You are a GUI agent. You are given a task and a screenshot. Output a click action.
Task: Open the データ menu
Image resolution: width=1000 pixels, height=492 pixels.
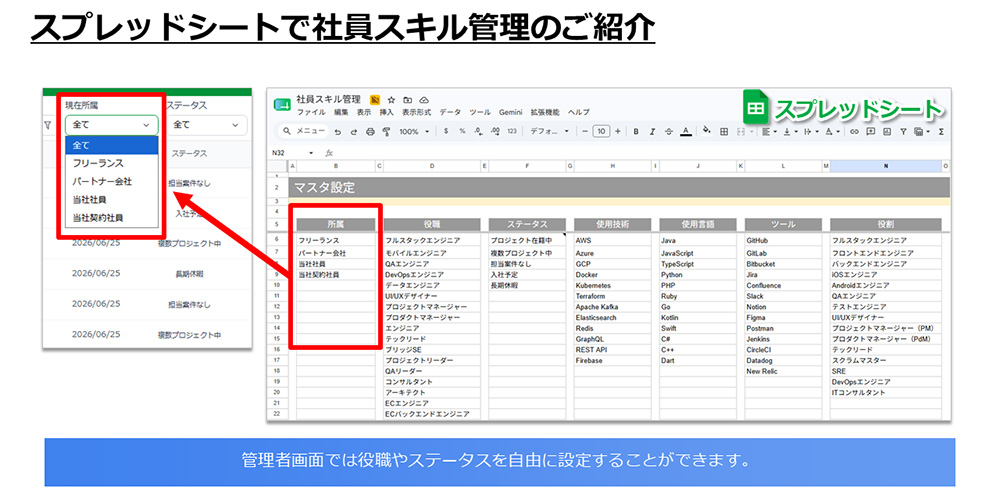click(450, 112)
